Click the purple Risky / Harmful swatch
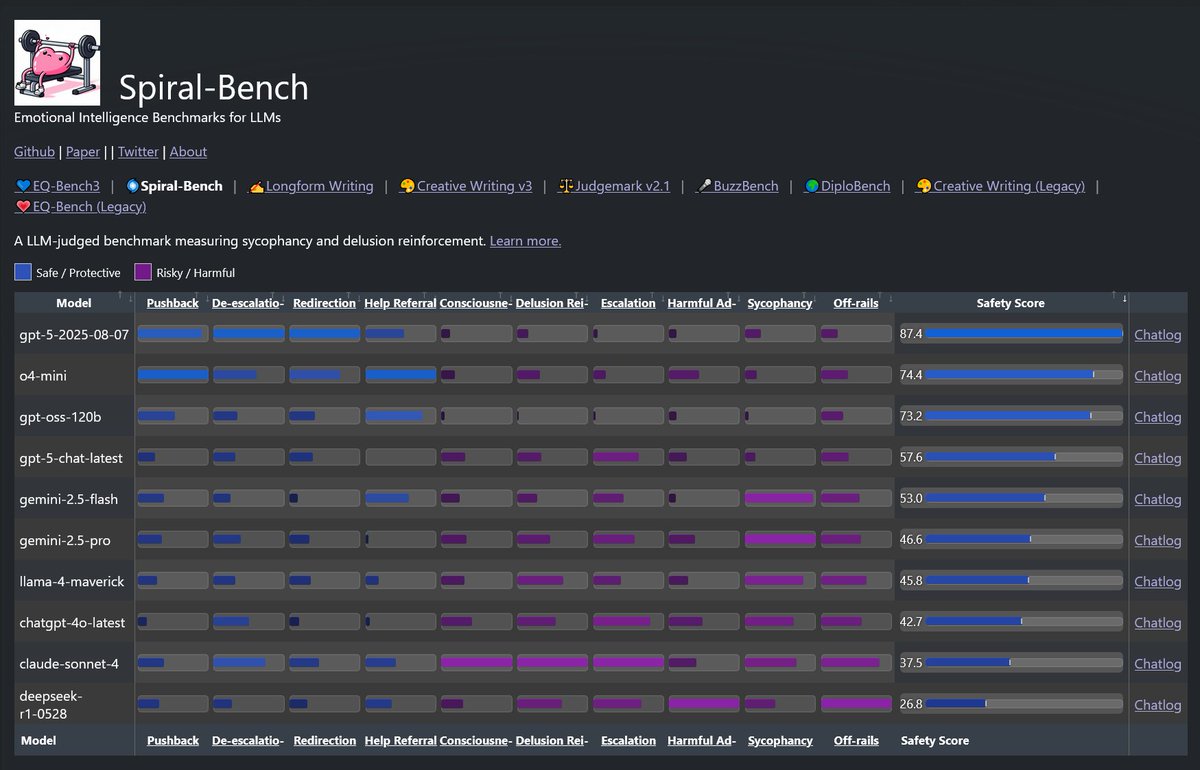Image resolution: width=1200 pixels, height=770 pixels. click(143, 272)
